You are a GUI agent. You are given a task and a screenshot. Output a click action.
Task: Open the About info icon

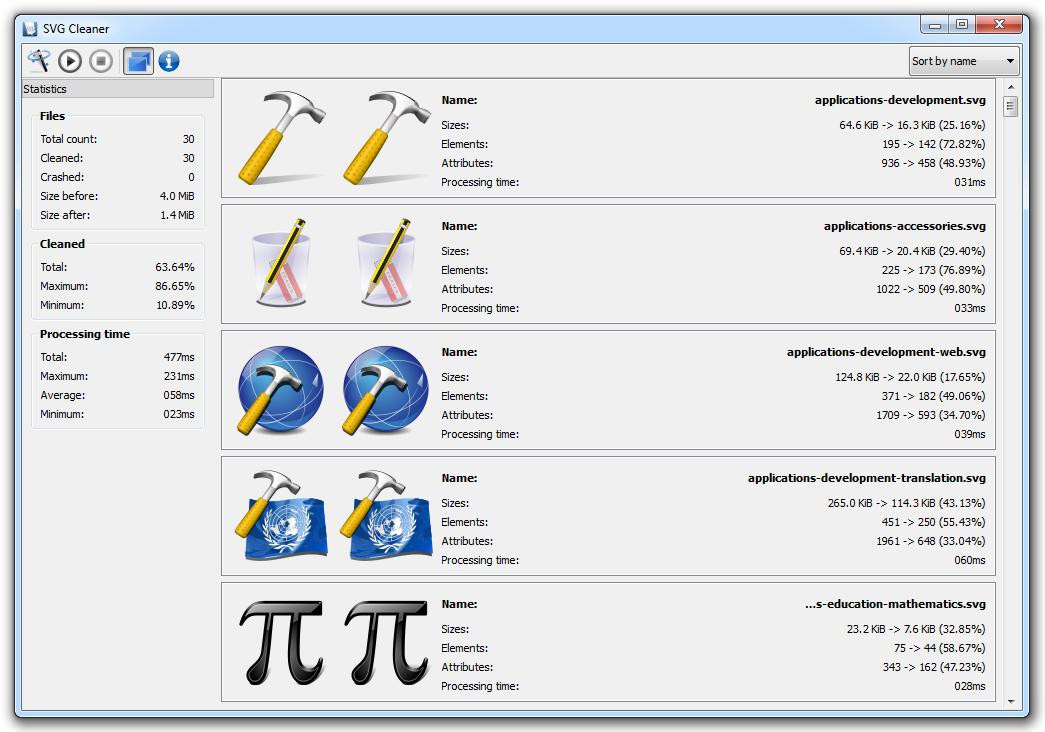(x=169, y=61)
